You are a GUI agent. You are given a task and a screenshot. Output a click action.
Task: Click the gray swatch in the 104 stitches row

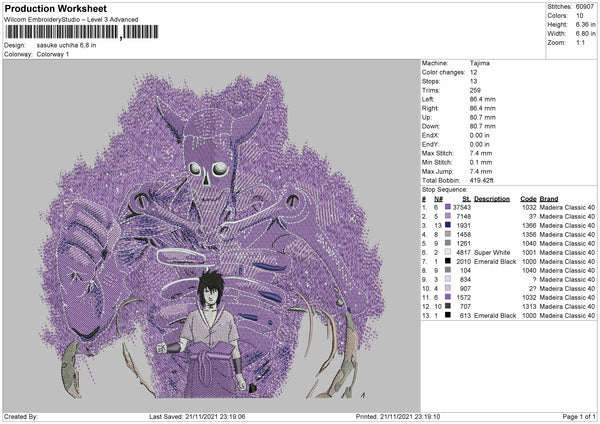[x=448, y=270]
